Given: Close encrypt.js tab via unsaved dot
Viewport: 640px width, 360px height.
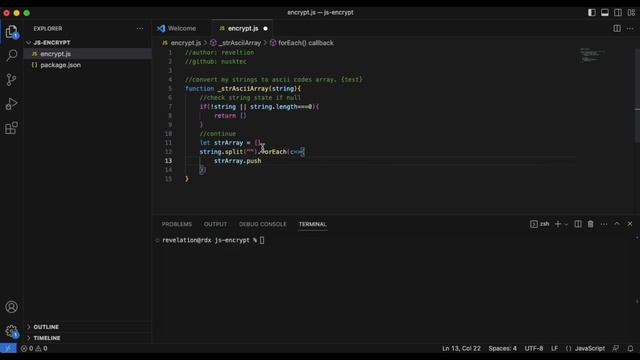Looking at the screenshot, I should click(265, 29).
